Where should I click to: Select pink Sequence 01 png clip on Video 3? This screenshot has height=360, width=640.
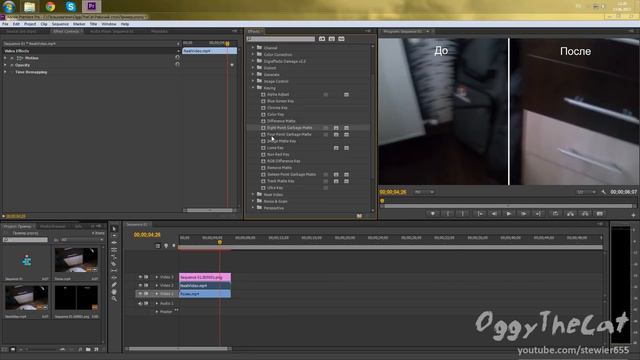coord(205,277)
